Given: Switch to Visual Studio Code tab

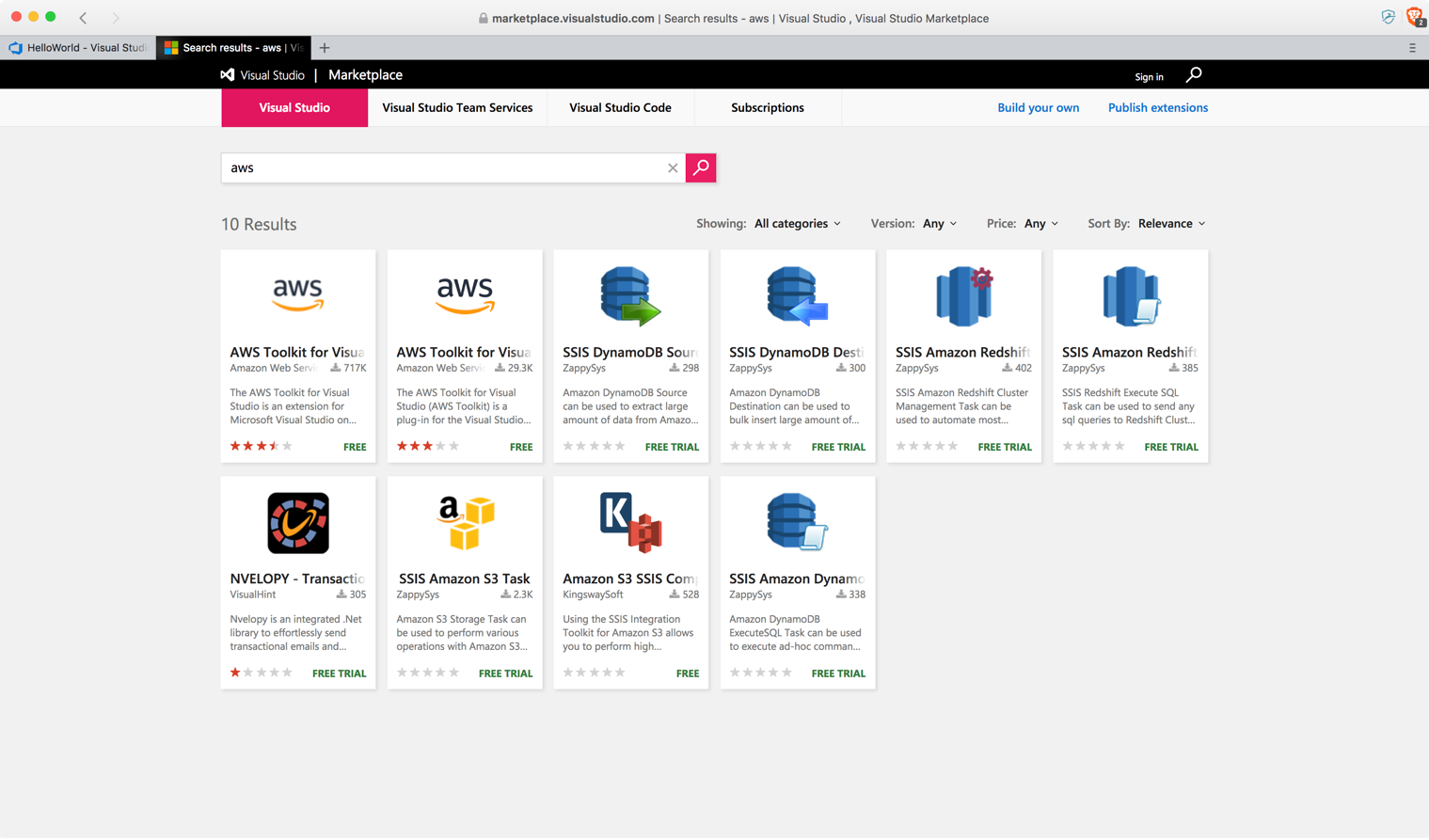Looking at the screenshot, I should (x=620, y=107).
